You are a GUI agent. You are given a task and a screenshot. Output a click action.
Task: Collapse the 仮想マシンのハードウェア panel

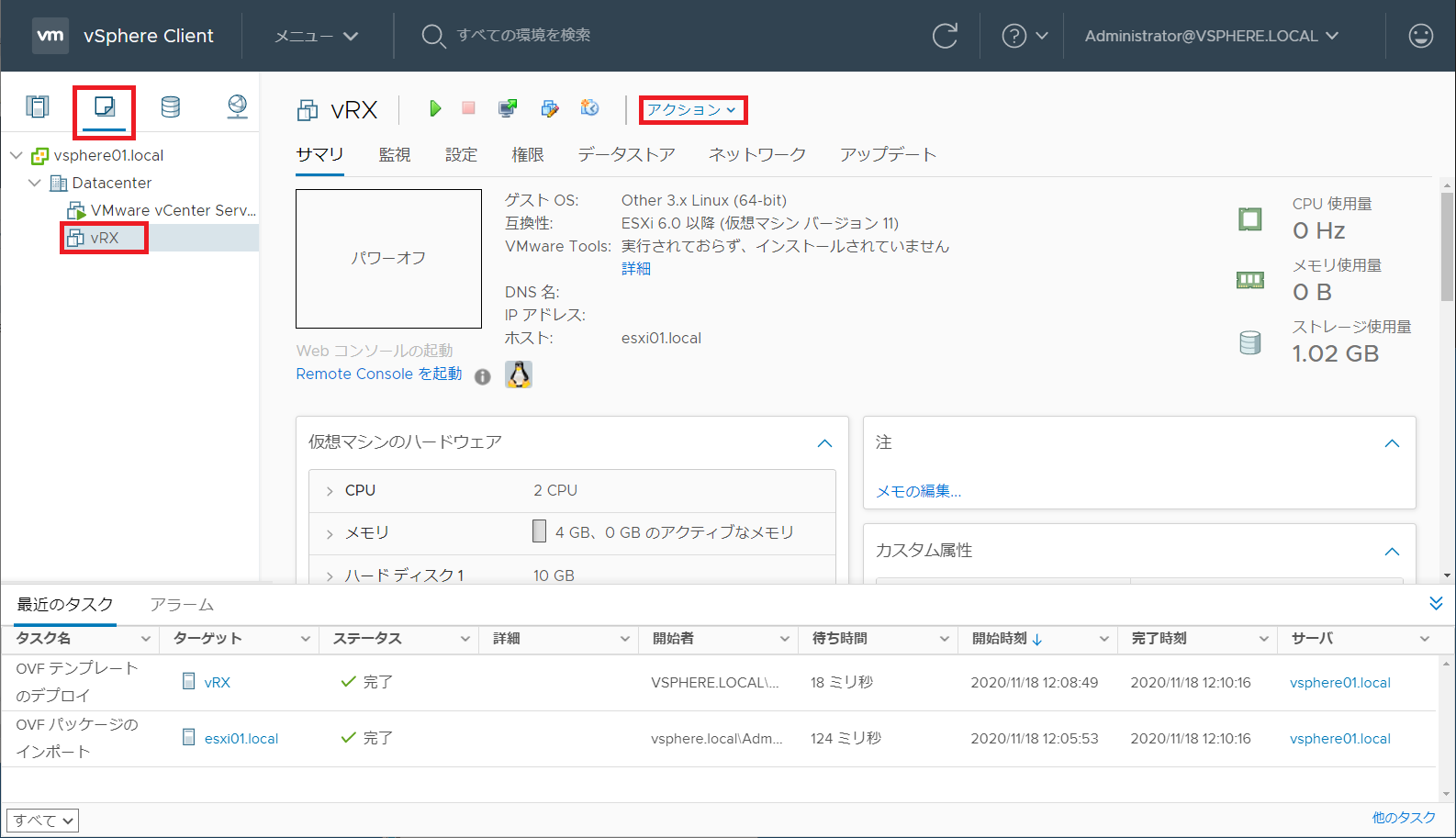pyautogui.click(x=824, y=443)
